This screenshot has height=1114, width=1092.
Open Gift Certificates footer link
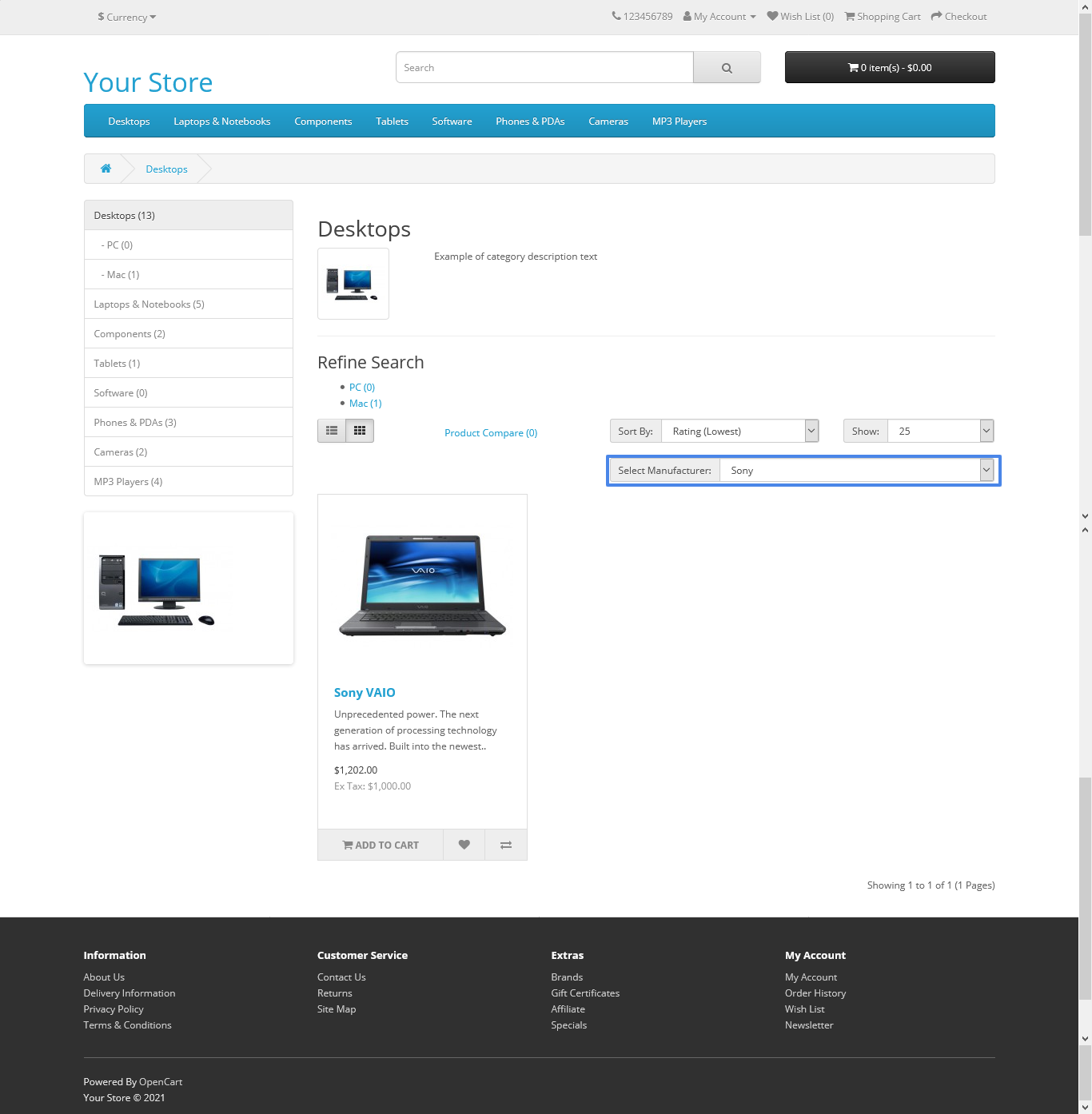(585, 993)
